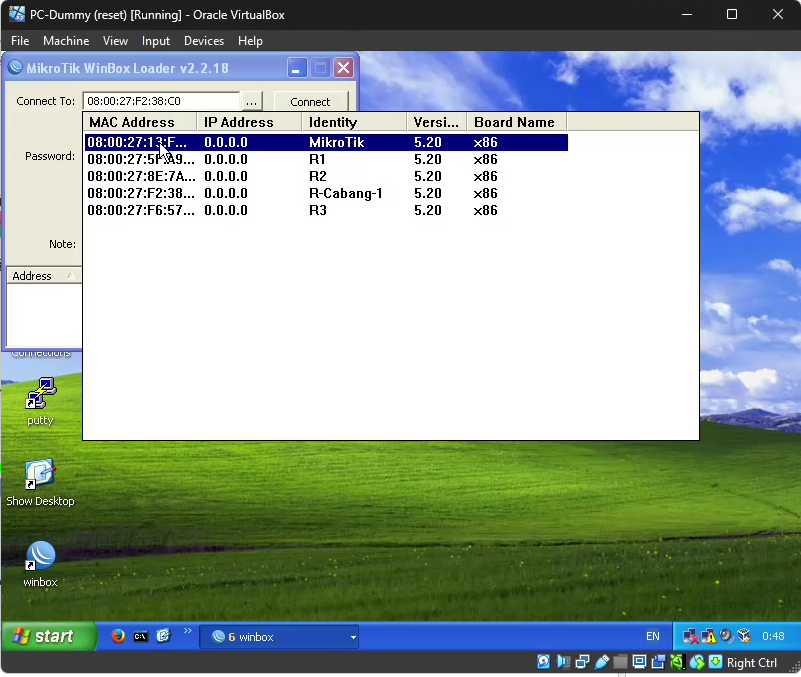Minimize the WinBox Loader window

click(297, 68)
